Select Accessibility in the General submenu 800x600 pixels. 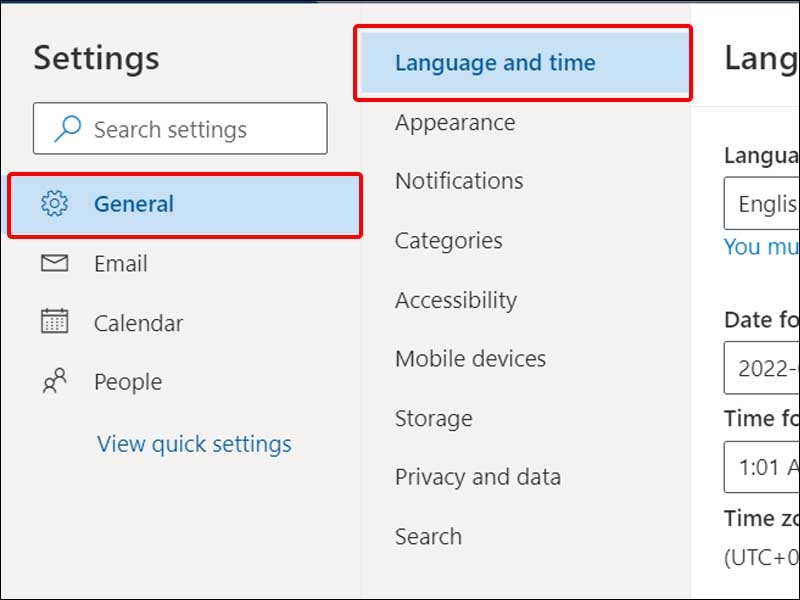click(x=456, y=300)
